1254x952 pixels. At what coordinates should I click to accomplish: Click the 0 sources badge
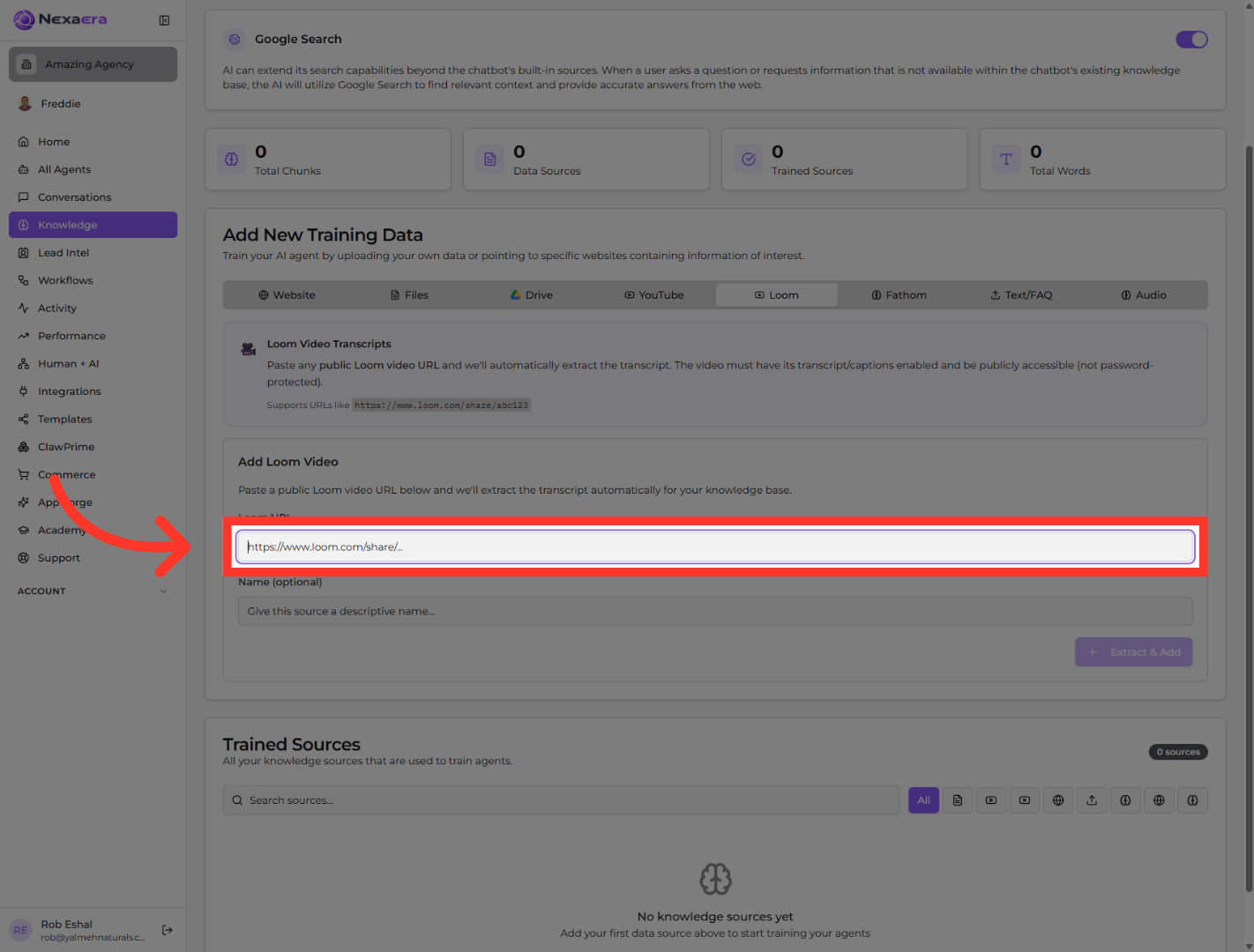(x=1178, y=752)
